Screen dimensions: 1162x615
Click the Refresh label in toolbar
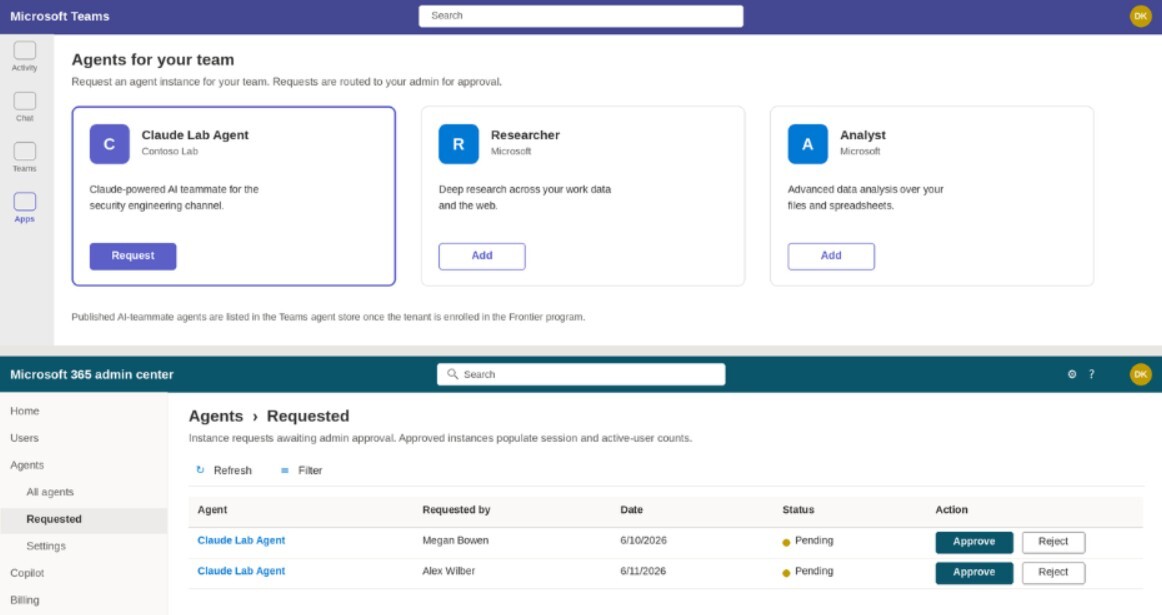point(233,471)
